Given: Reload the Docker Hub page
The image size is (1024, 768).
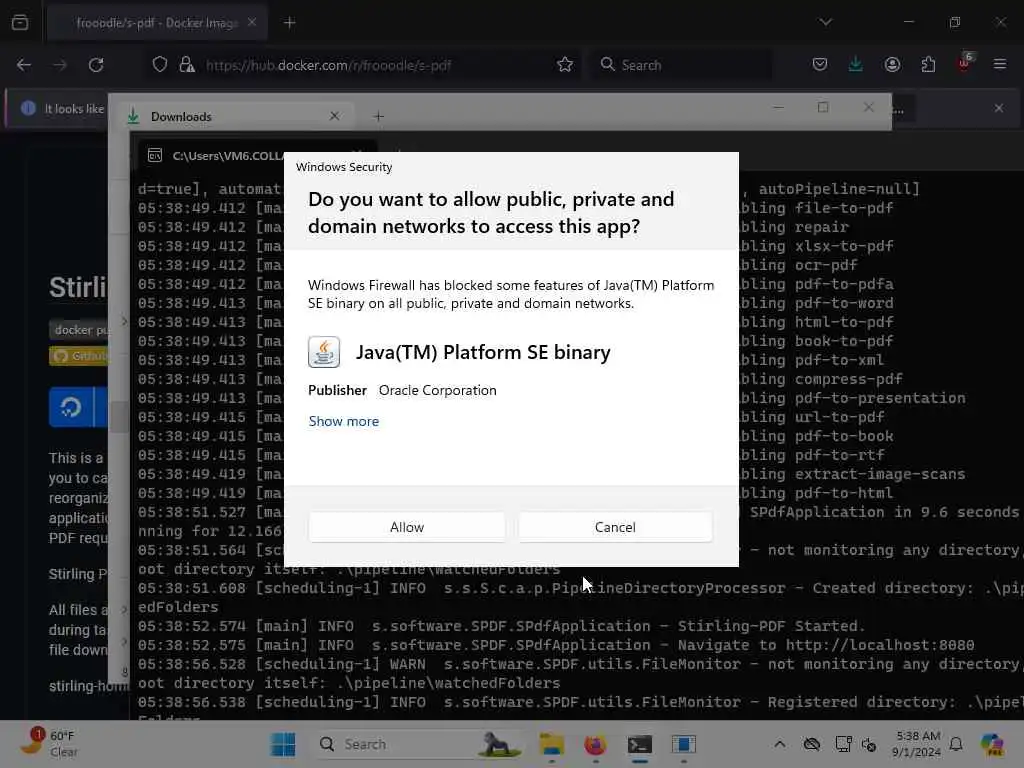Looking at the screenshot, I should pyautogui.click(x=96, y=65).
